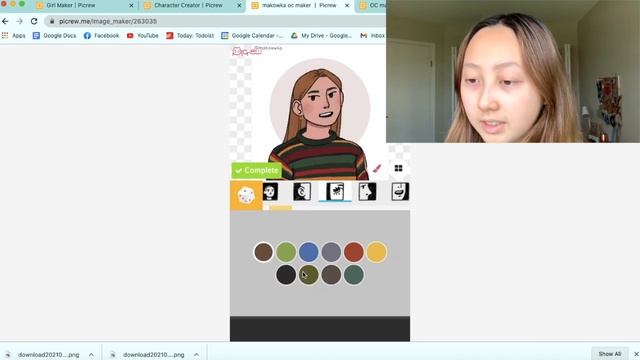This screenshot has width=640, height=360.
Task: Open the Google Docs bookmark
Action: tap(54, 36)
